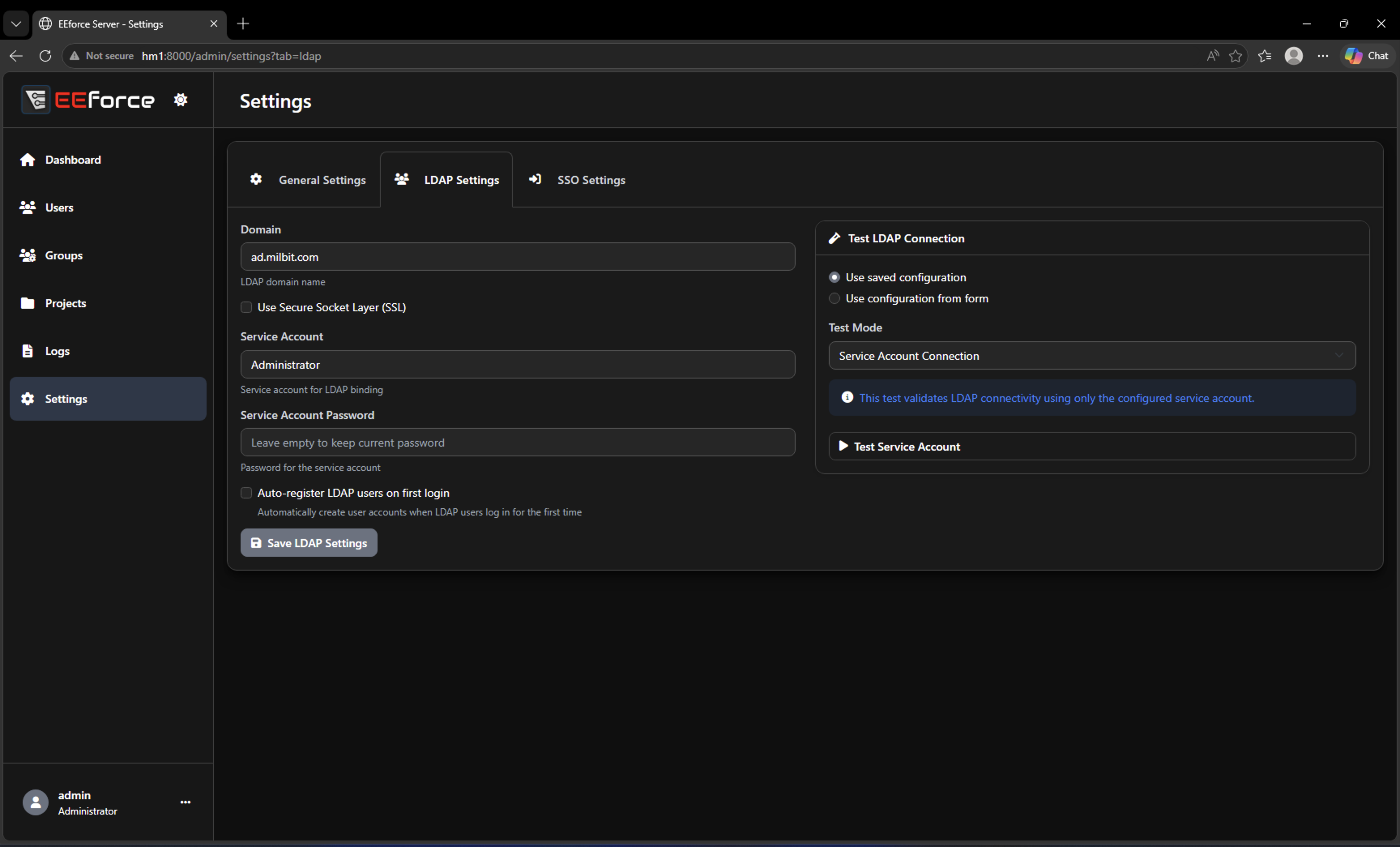The image size is (1400, 847).
Task: Click the EEforce shield logo icon
Action: pyautogui.click(x=36, y=100)
